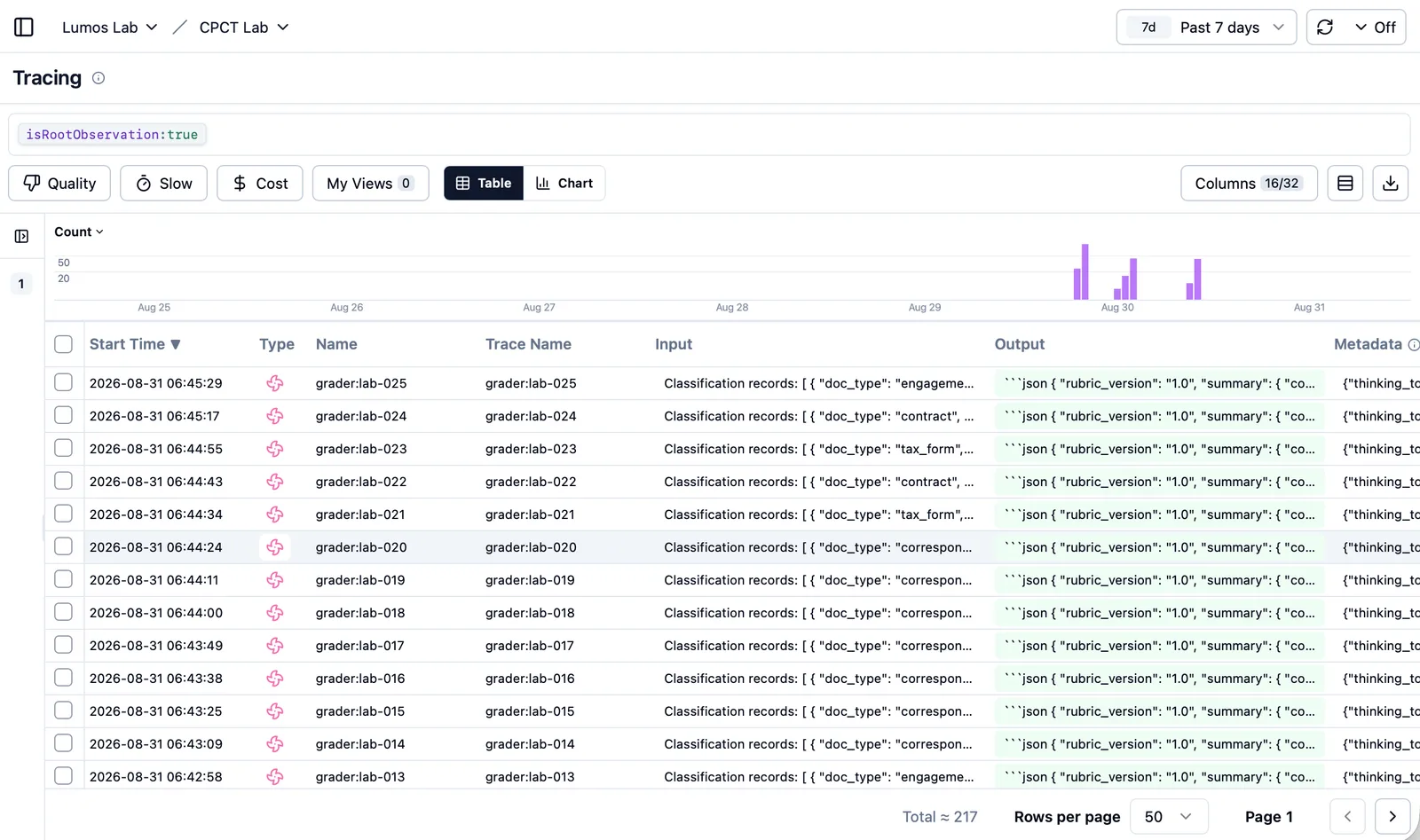
Task: Click the refresh icon
Action: pyautogui.click(x=1325, y=27)
